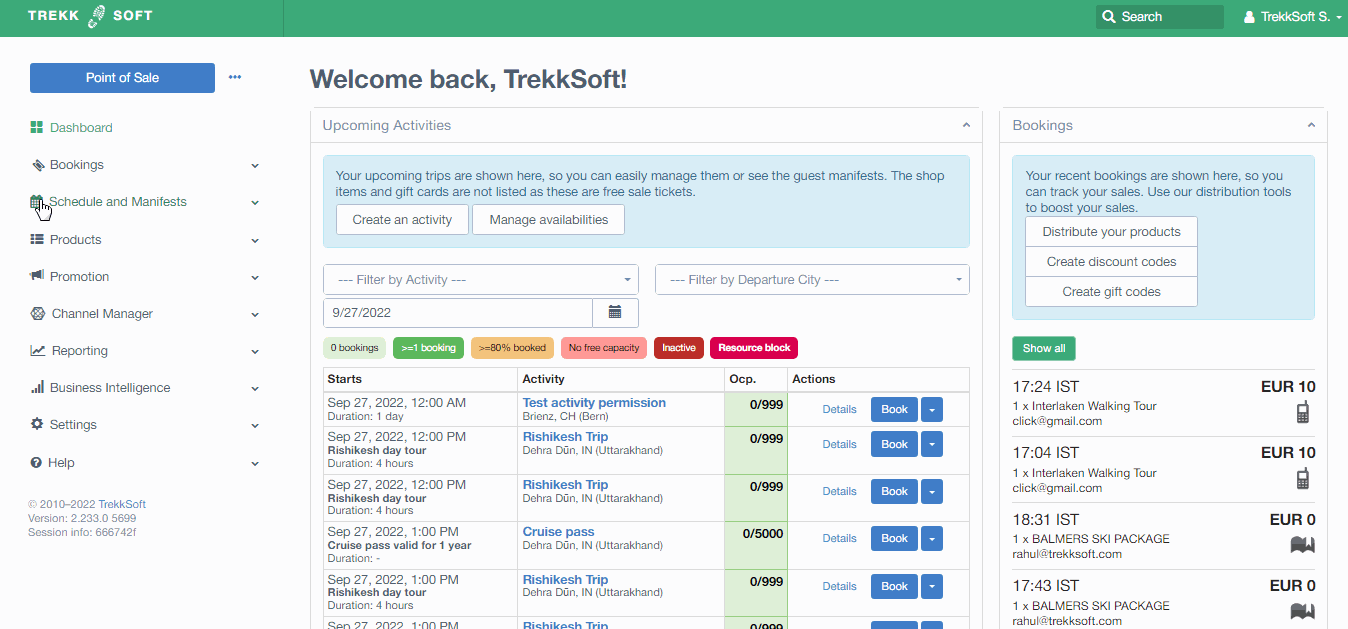
Task: Open Book dropdown arrow for Cruise pass
Action: coord(931,539)
